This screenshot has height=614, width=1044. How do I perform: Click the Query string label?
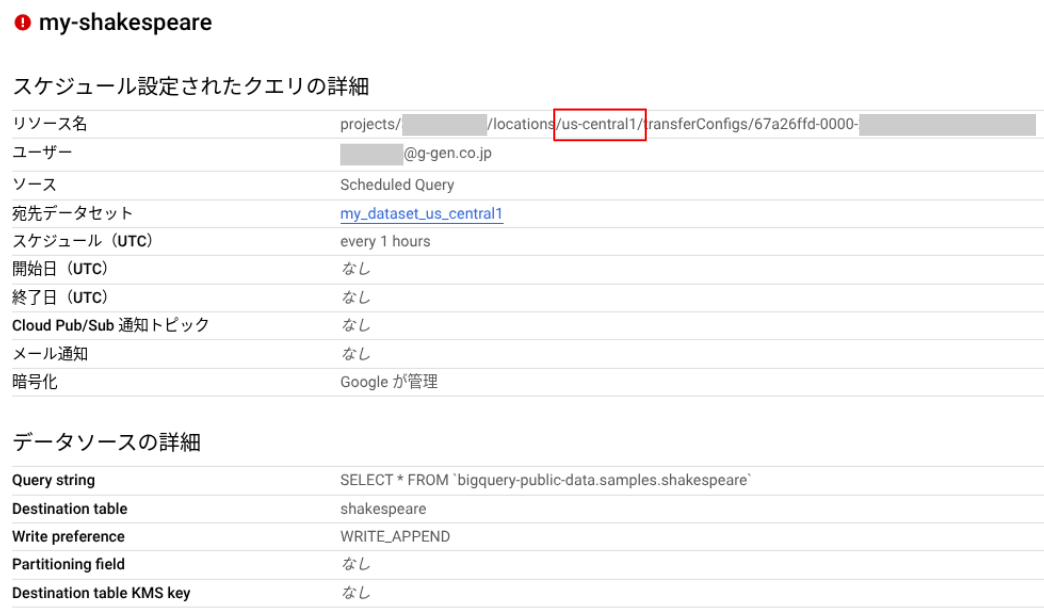(x=53, y=480)
